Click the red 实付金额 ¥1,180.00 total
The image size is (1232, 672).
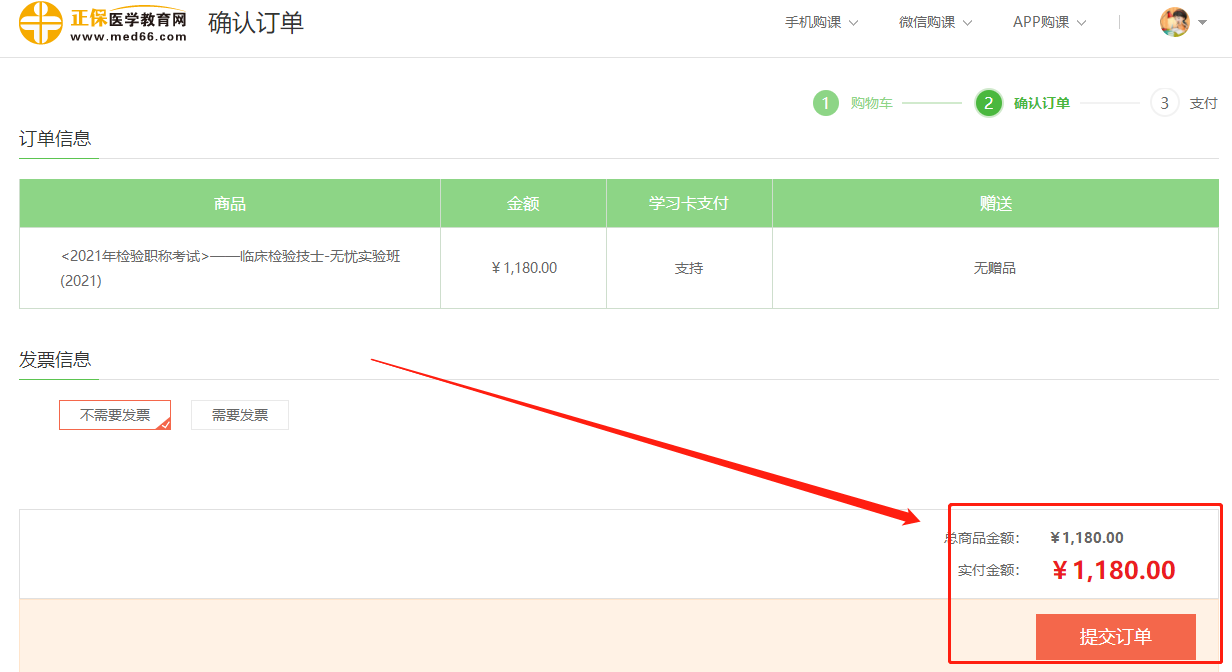[x=1113, y=570]
